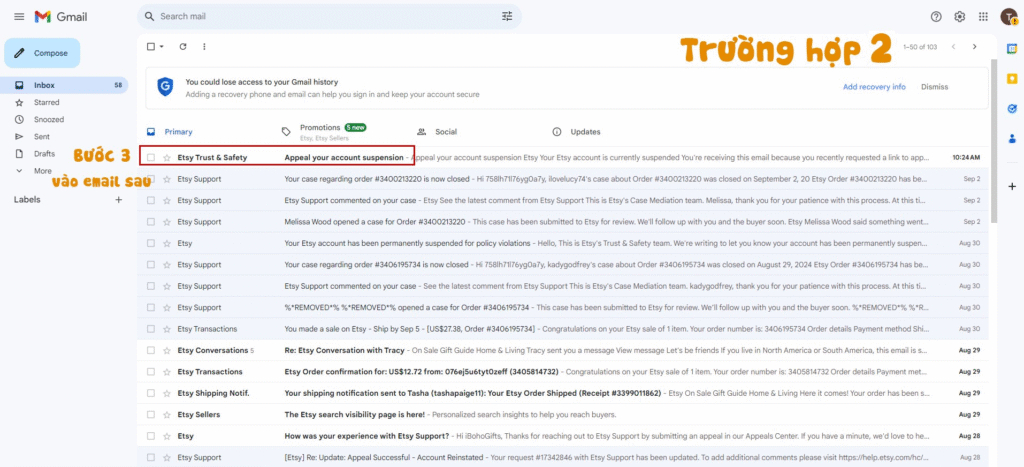Image resolution: width=1024 pixels, height=467 pixels.
Task: Tick the checkbox for Etsy Trust & Safety email
Action: tap(151, 158)
